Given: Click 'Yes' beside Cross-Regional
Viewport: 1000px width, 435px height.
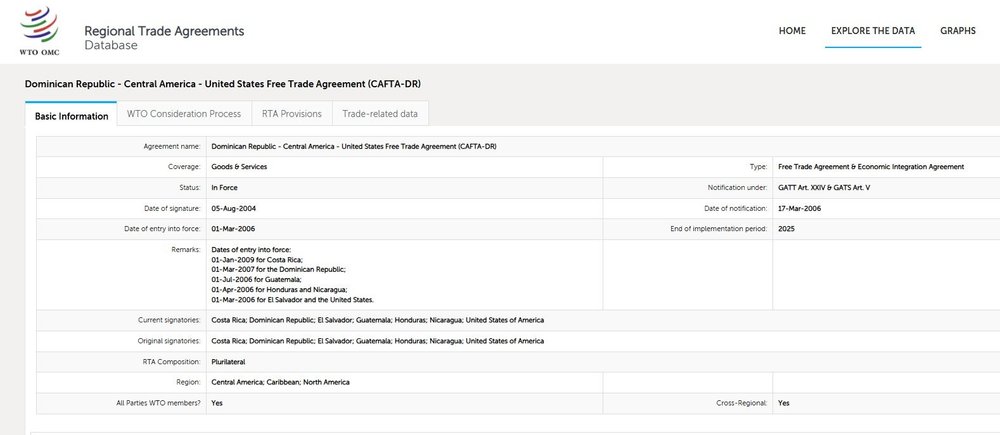Looking at the screenshot, I should click(x=784, y=403).
